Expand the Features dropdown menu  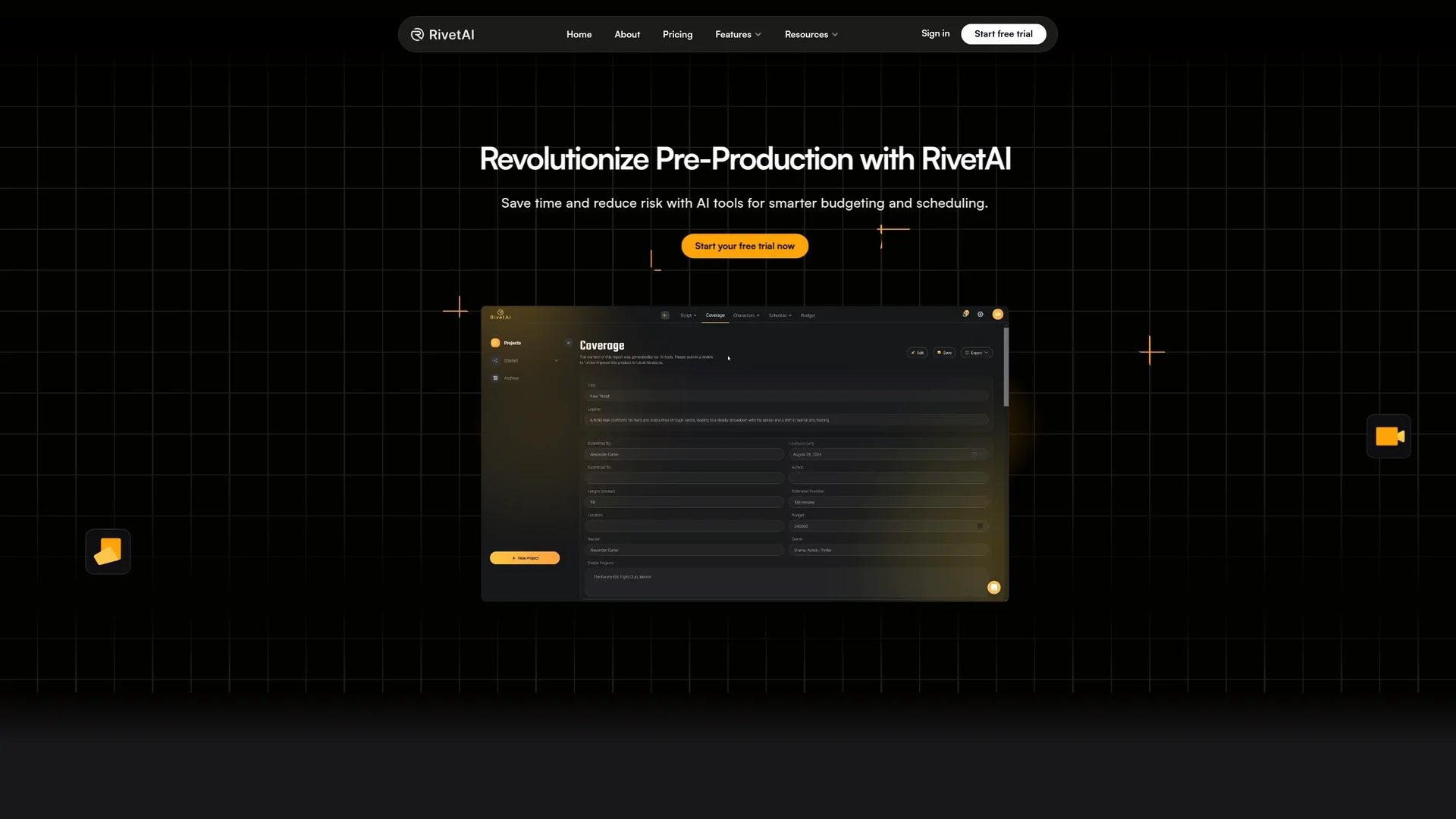[x=738, y=34]
